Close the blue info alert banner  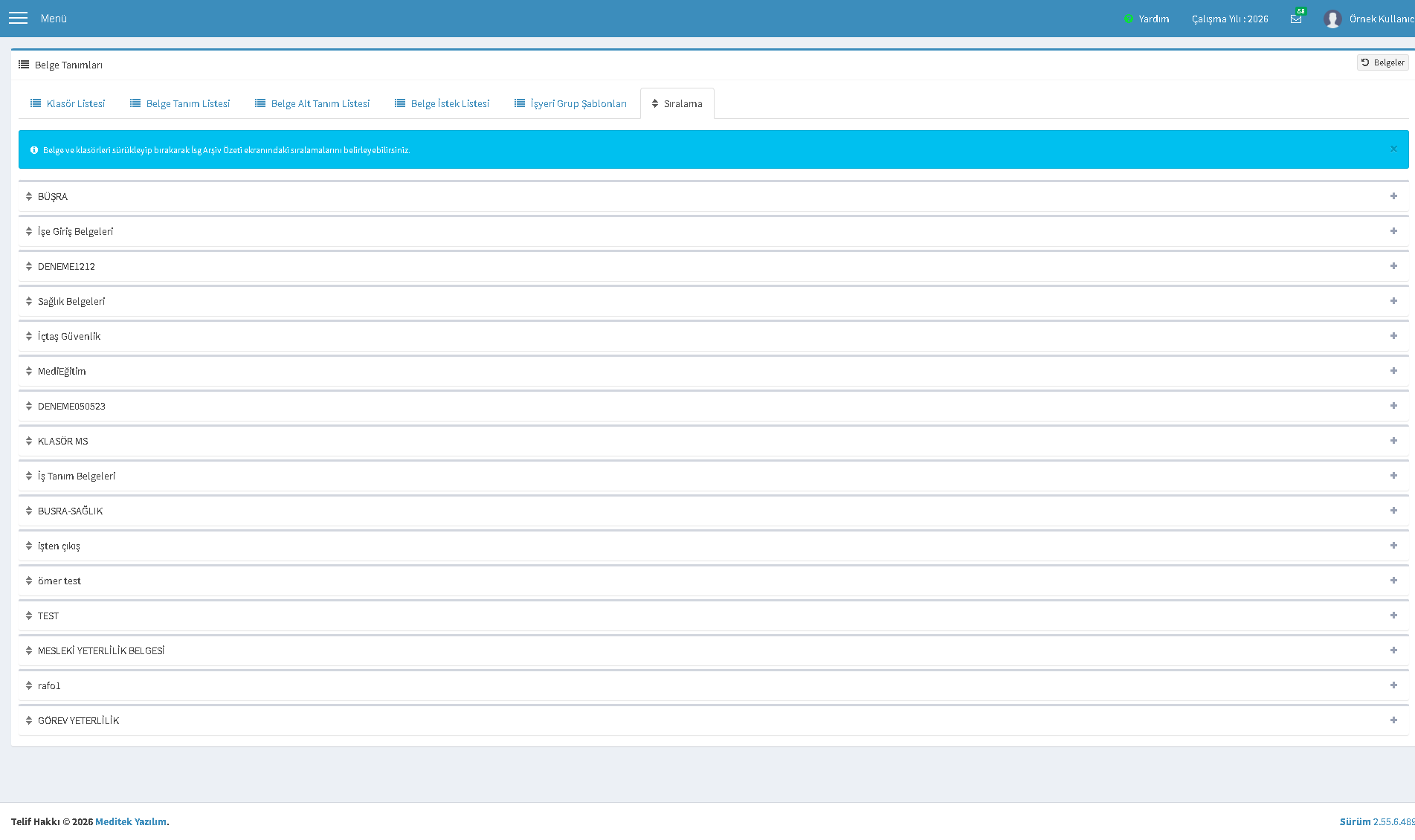click(x=1393, y=149)
